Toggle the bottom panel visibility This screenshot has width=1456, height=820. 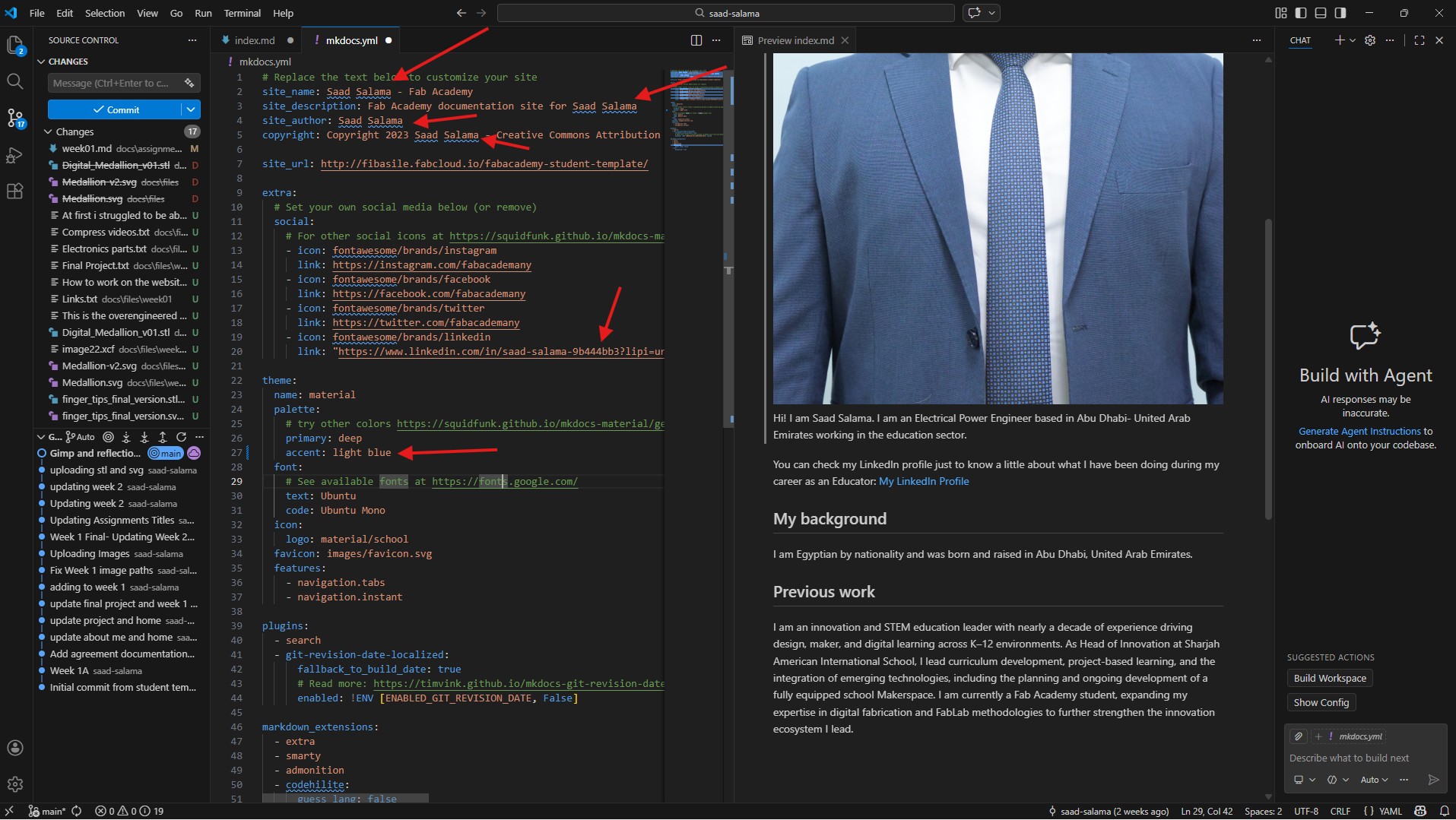pyautogui.click(x=1321, y=13)
